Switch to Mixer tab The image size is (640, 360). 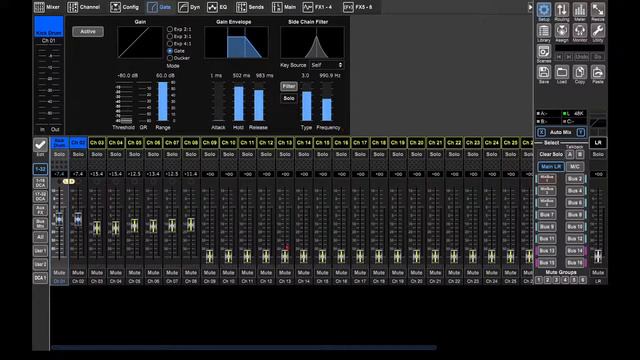pyautogui.click(x=47, y=7)
